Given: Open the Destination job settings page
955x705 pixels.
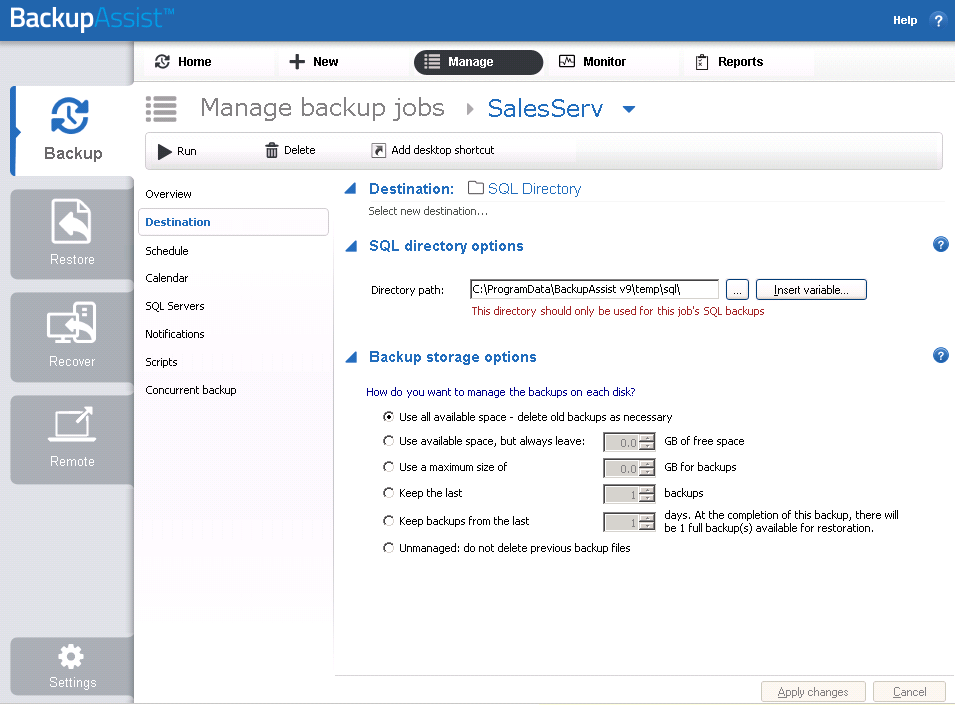Looking at the screenshot, I should coord(233,222).
